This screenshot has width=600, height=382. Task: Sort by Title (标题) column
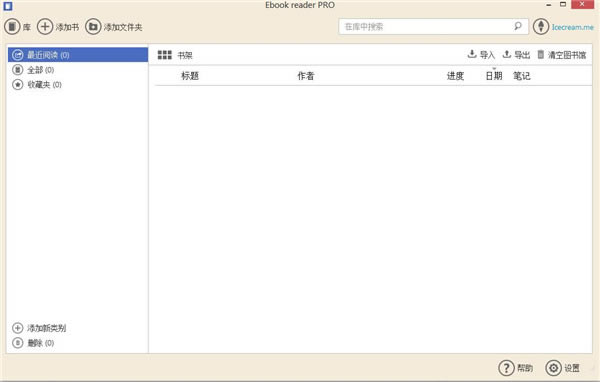pyautogui.click(x=190, y=76)
